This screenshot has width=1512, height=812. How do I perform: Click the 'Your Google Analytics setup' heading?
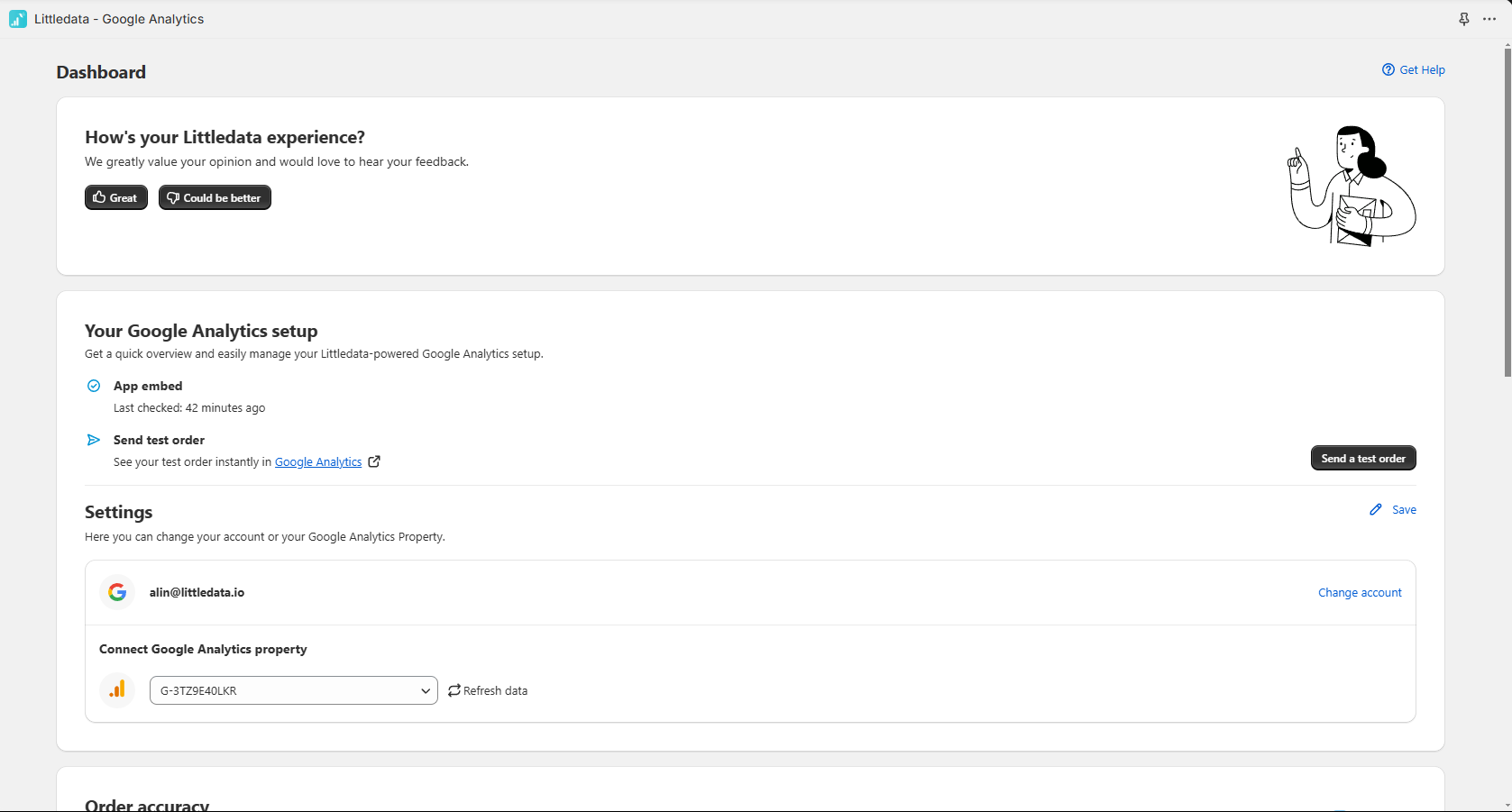coord(201,331)
